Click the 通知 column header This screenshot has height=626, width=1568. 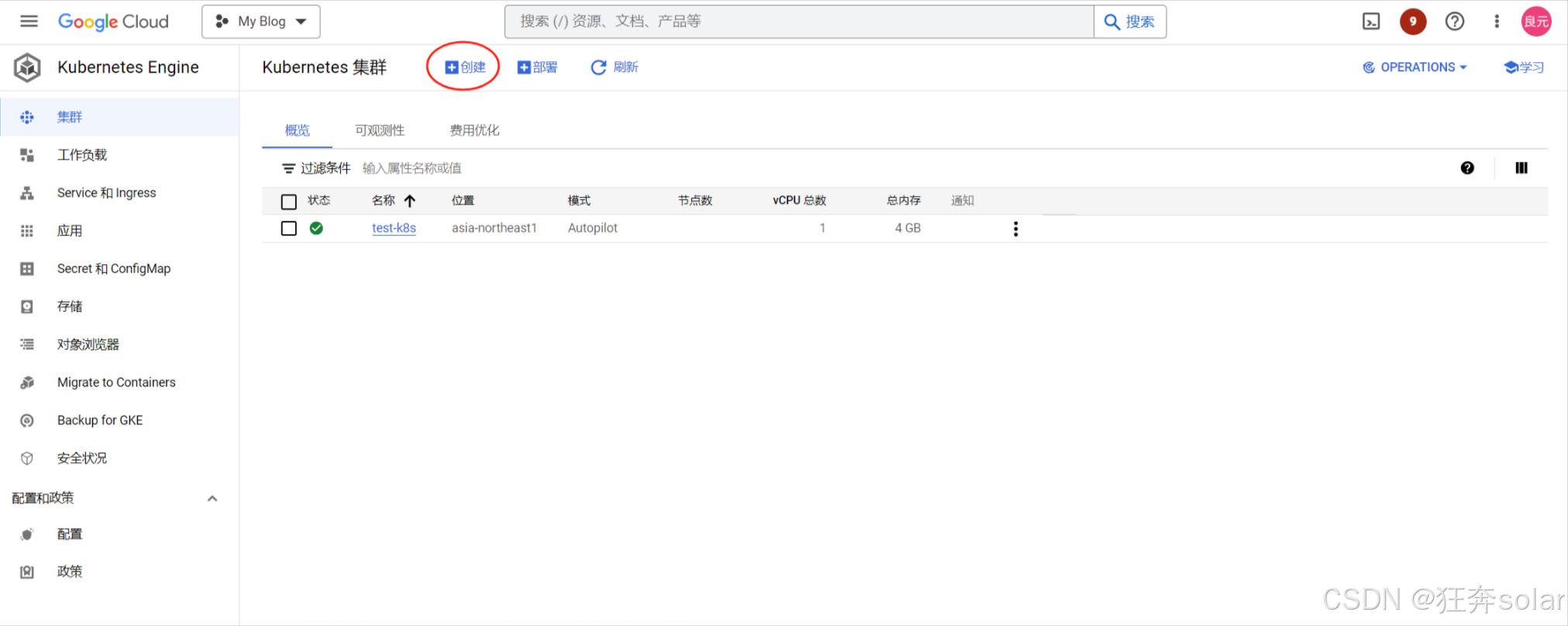click(963, 201)
